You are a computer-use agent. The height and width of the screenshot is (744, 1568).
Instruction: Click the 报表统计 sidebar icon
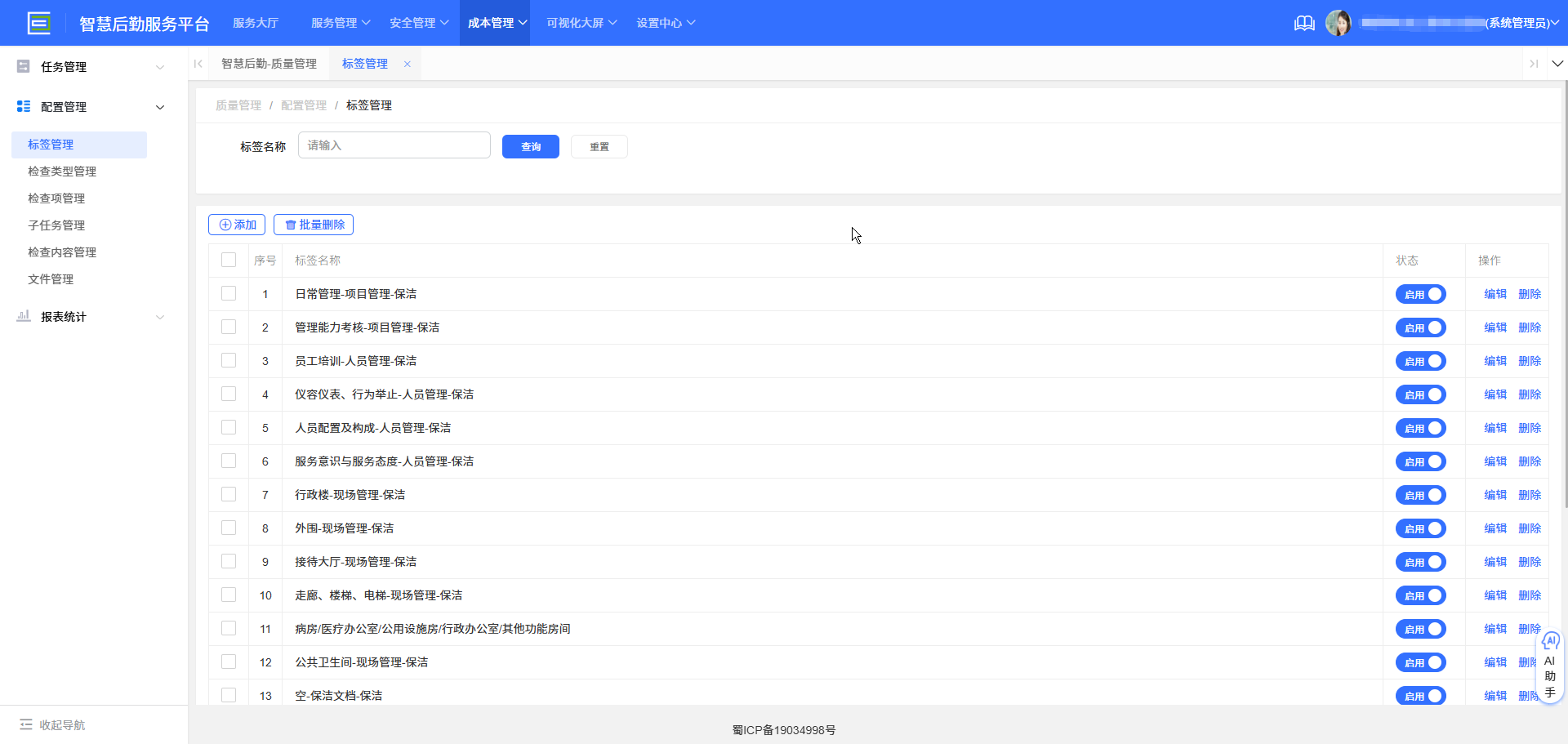tap(23, 316)
